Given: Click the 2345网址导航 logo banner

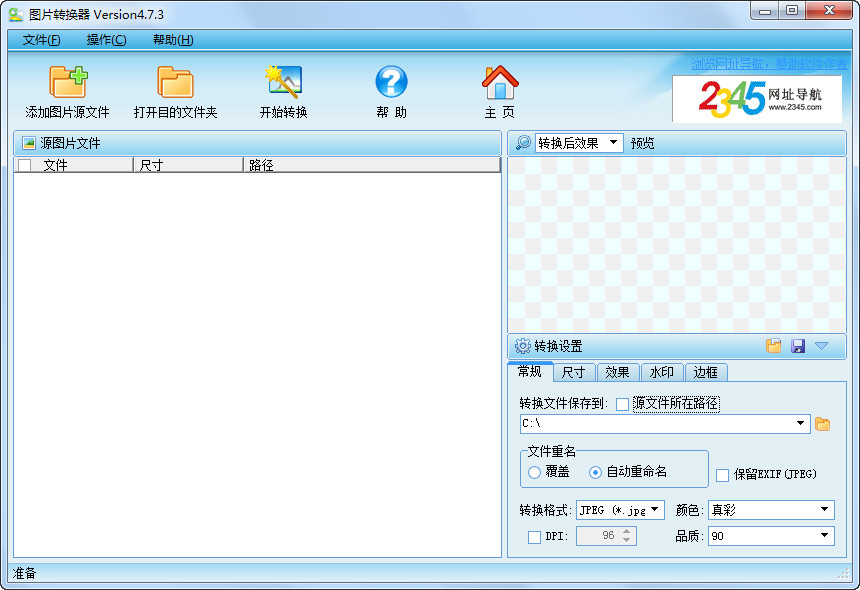Looking at the screenshot, I should pyautogui.click(x=757, y=99).
